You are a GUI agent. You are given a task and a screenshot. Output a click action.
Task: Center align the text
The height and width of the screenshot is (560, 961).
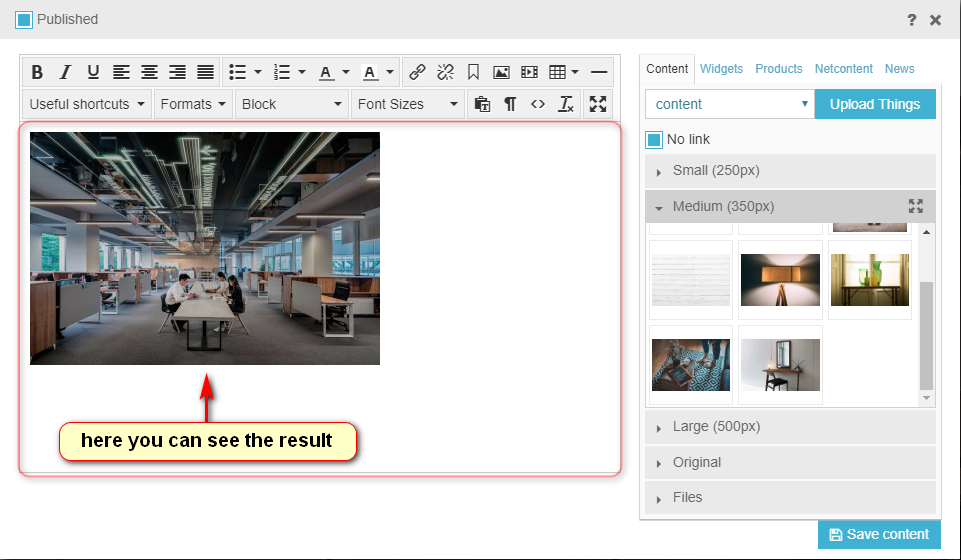150,72
